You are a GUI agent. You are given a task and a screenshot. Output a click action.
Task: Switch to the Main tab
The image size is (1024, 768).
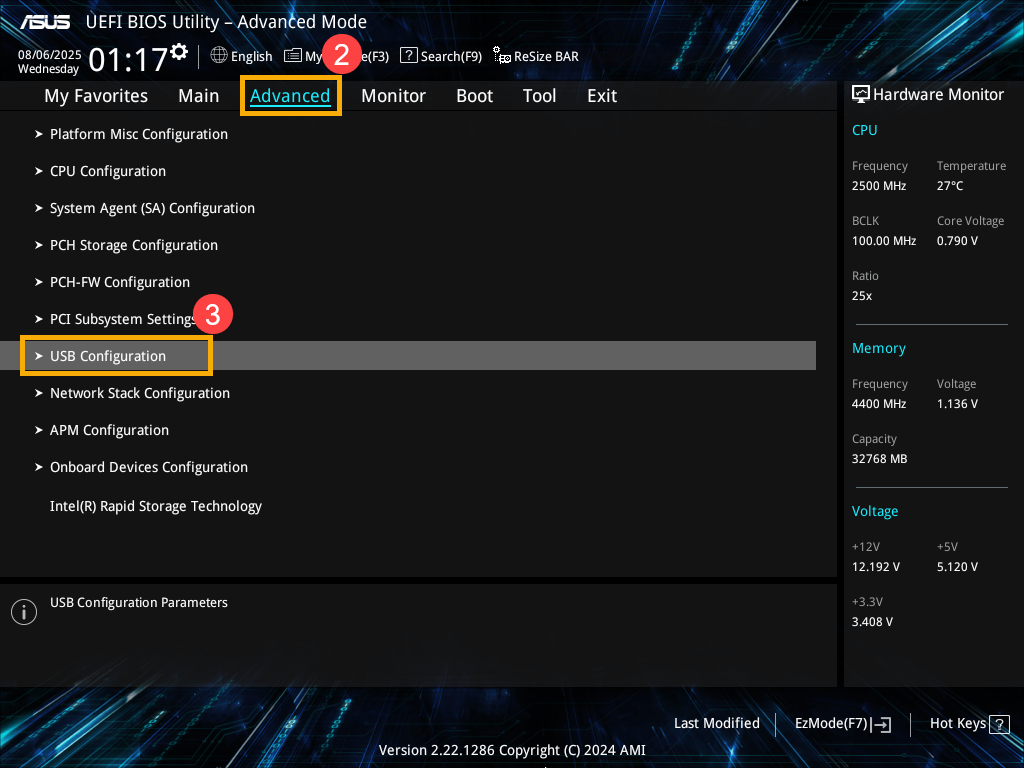(x=199, y=96)
